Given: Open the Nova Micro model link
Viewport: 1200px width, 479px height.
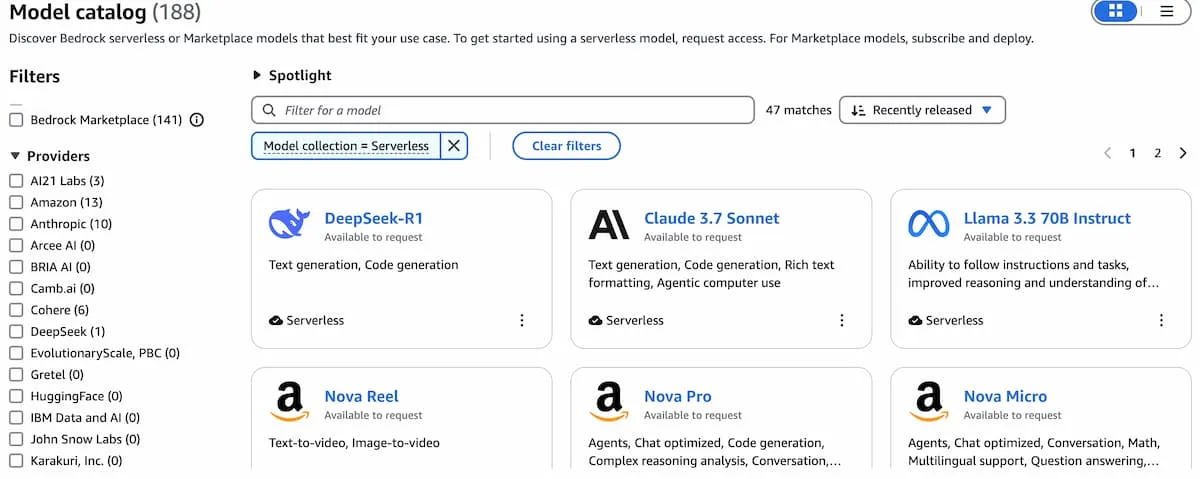Looking at the screenshot, I should pos(1005,396).
